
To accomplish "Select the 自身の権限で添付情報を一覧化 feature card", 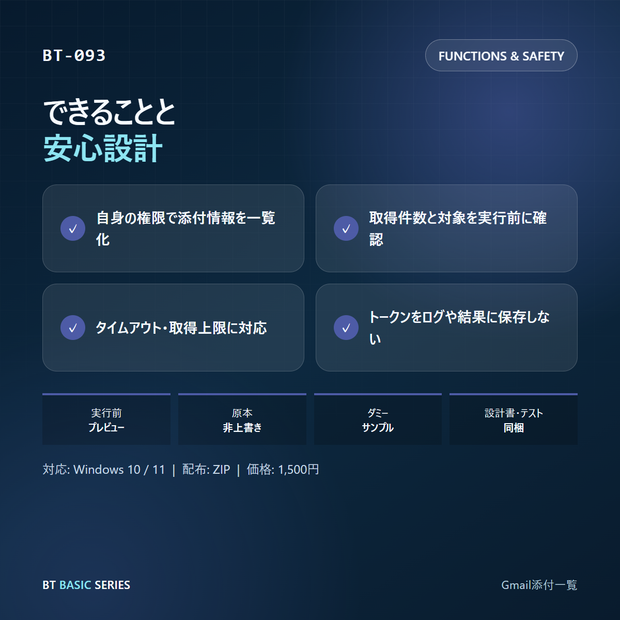I will point(173,228).
